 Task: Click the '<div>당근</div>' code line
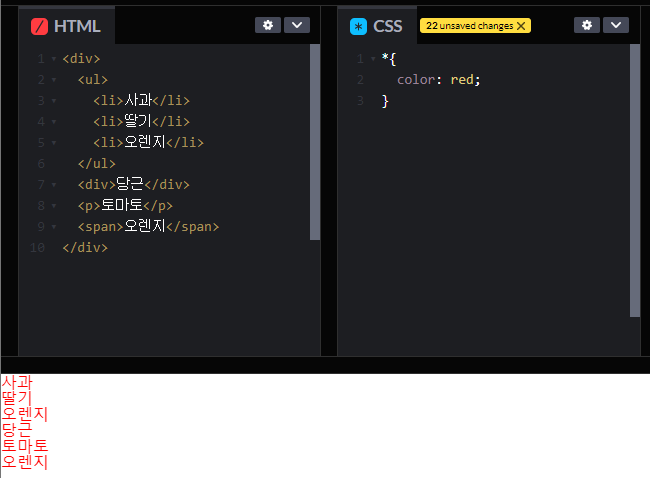point(133,184)
